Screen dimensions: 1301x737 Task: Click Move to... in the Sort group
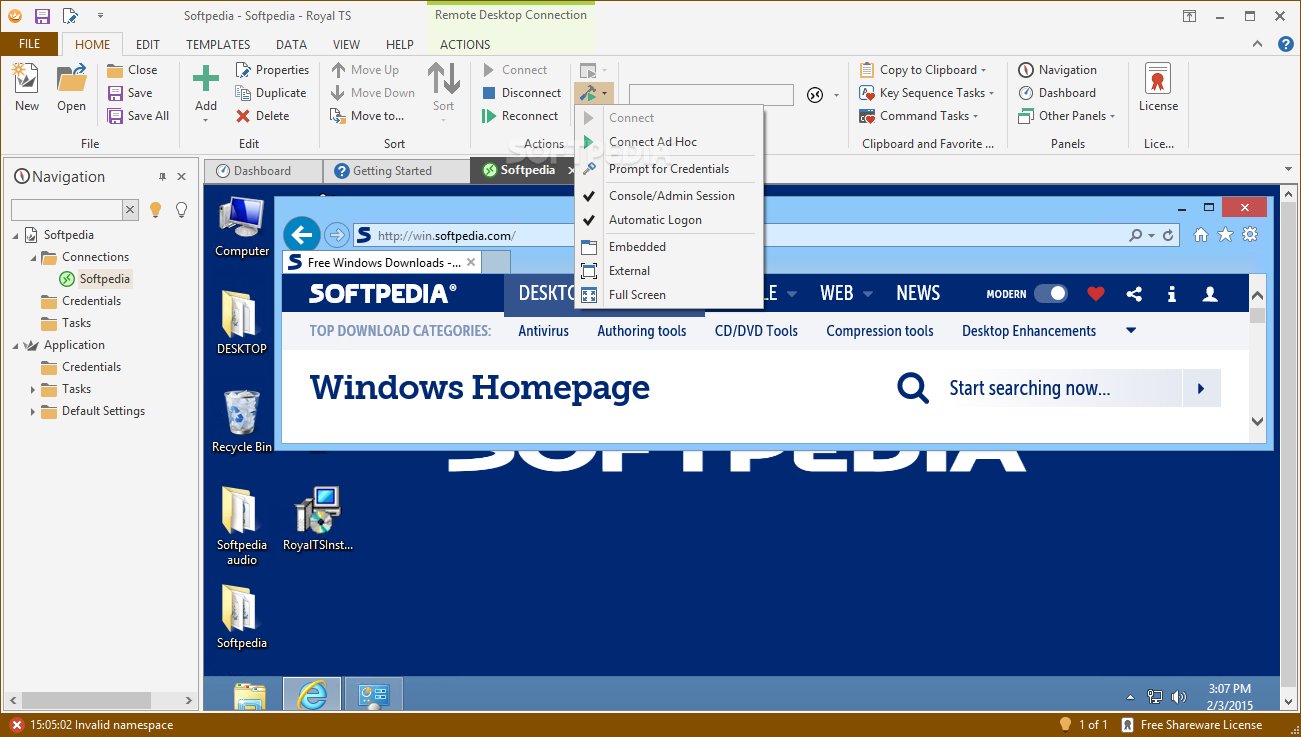click(367, 116)
